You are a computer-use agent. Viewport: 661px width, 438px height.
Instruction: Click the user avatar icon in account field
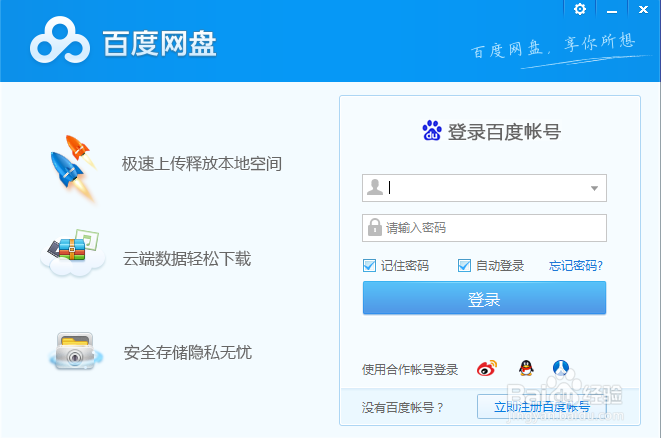click(x=374, y=187)
